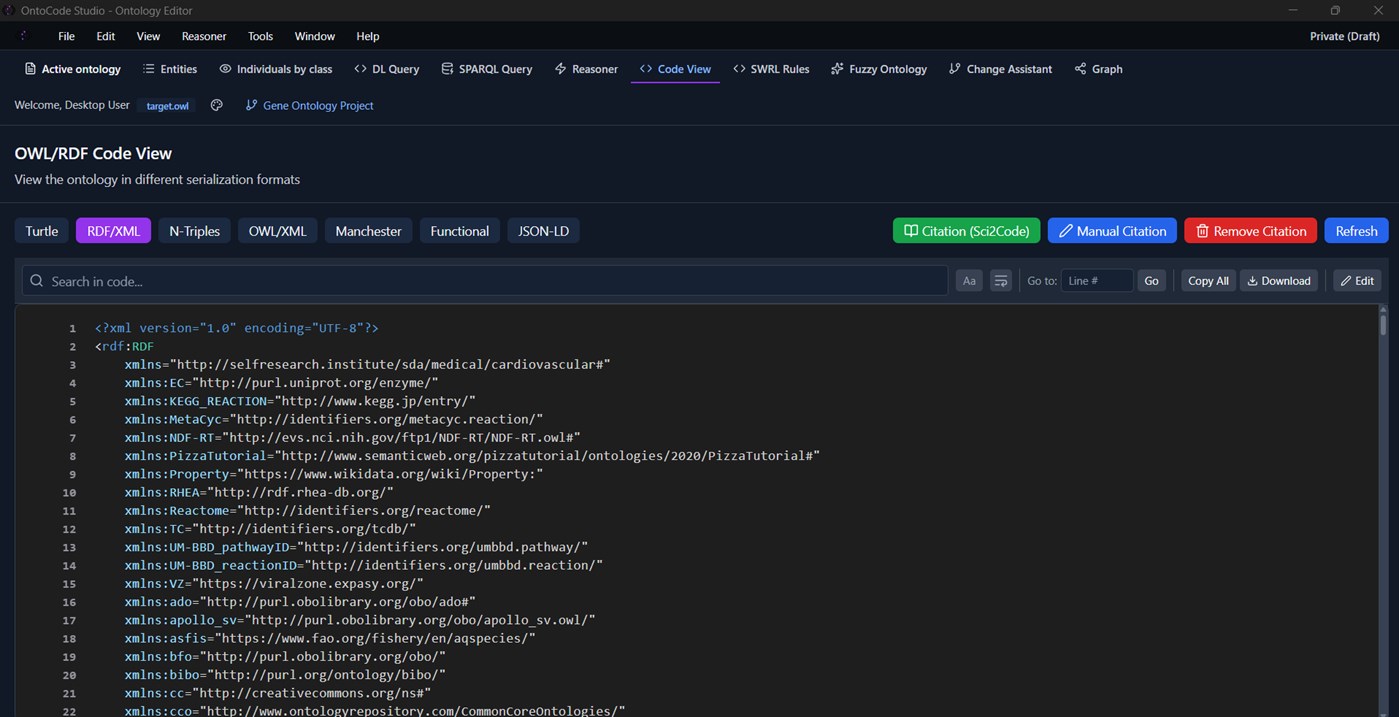Go to the Reasoner tab
The width and height of the screenshot is (1399, 717).
click(x=586, y=69)
